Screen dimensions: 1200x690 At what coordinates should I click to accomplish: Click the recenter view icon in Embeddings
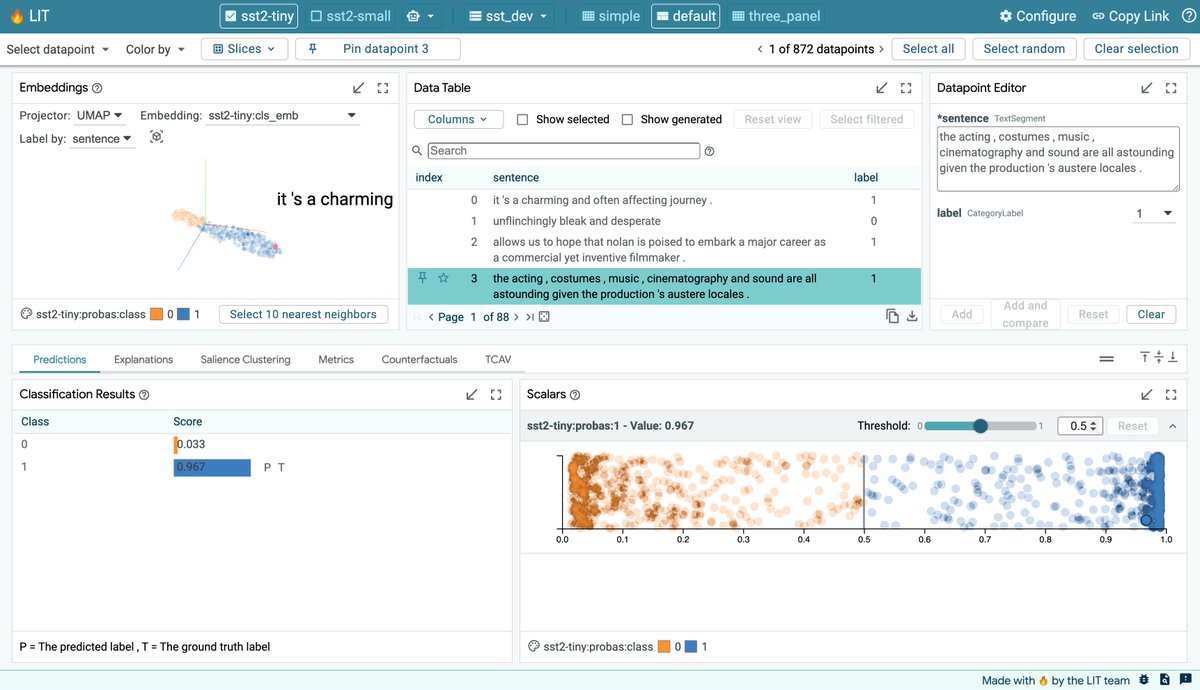coord(156,137)
